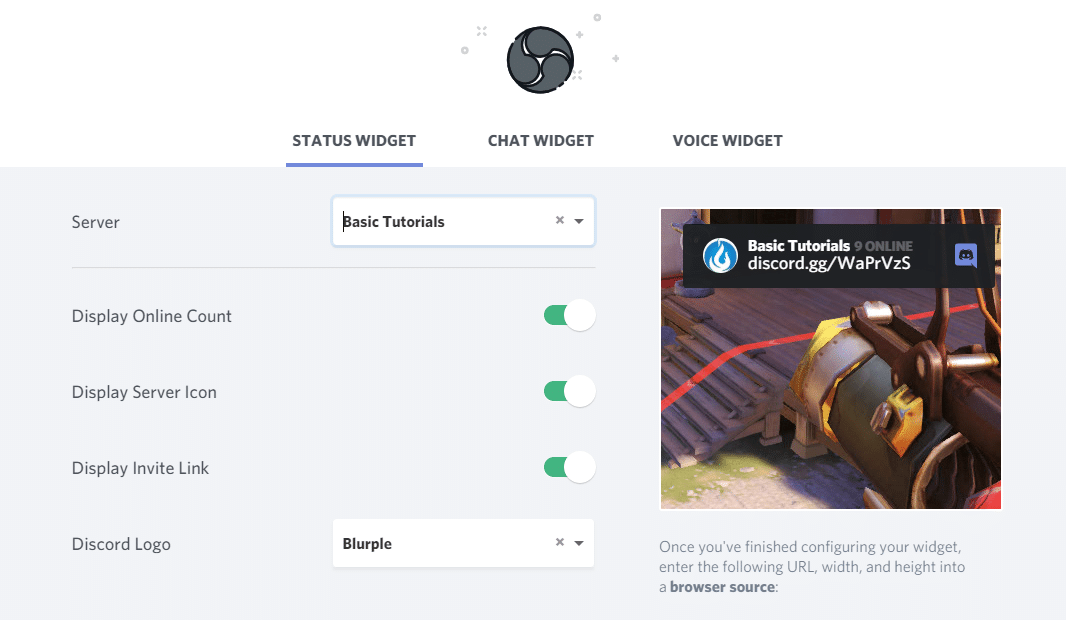Click the Basic Tutorials name in preview
The width and height of the screenshot is (1066, 620).
pos(798,245)
